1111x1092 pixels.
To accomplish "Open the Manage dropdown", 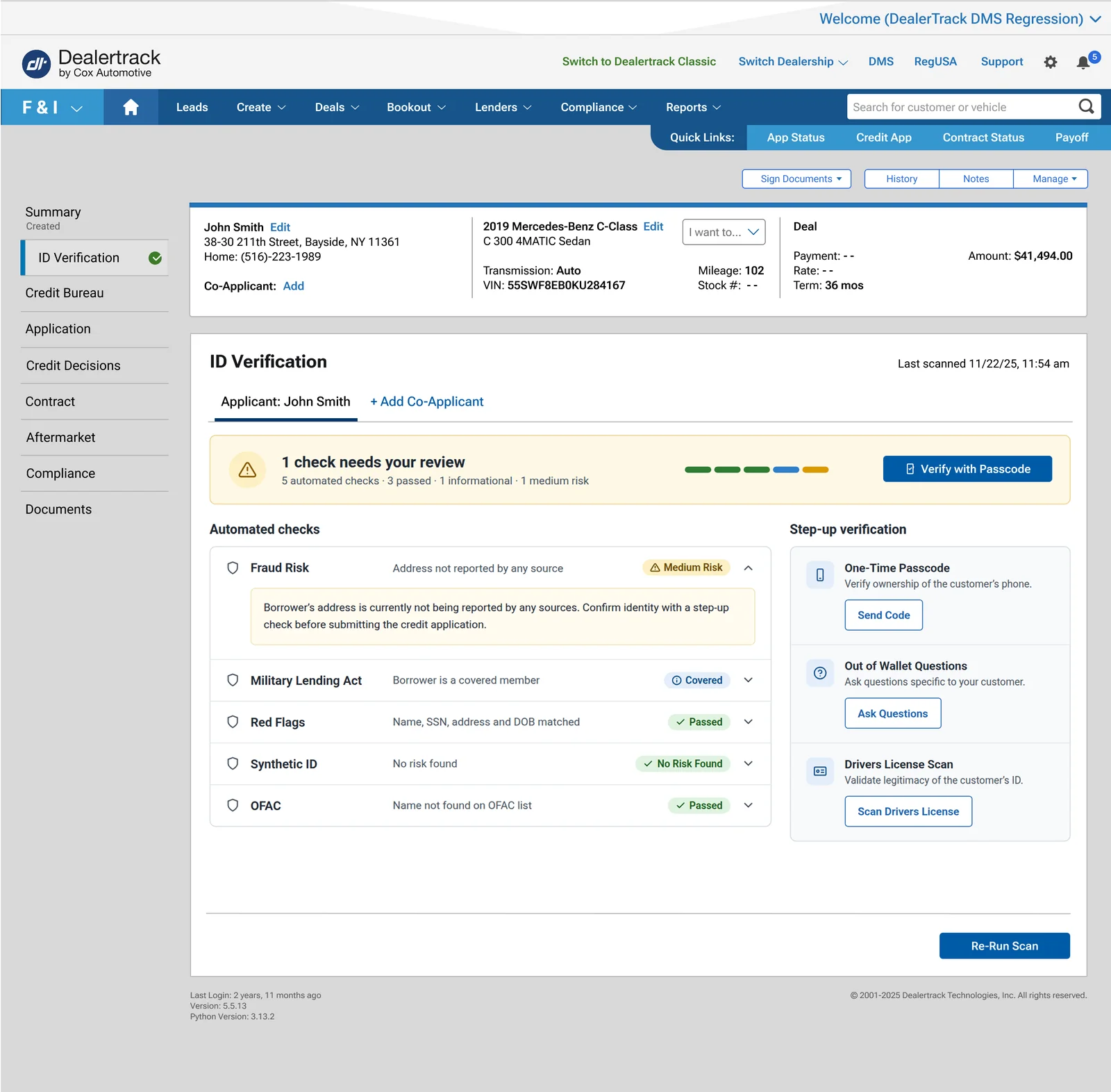I will pyautogui.click(x=1051, y=179).
